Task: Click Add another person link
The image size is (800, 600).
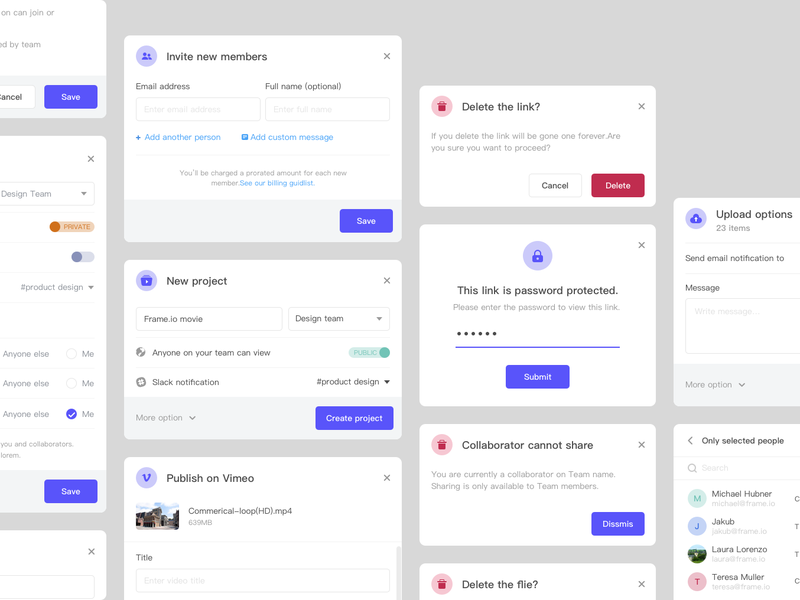Action: coord(178,137)
